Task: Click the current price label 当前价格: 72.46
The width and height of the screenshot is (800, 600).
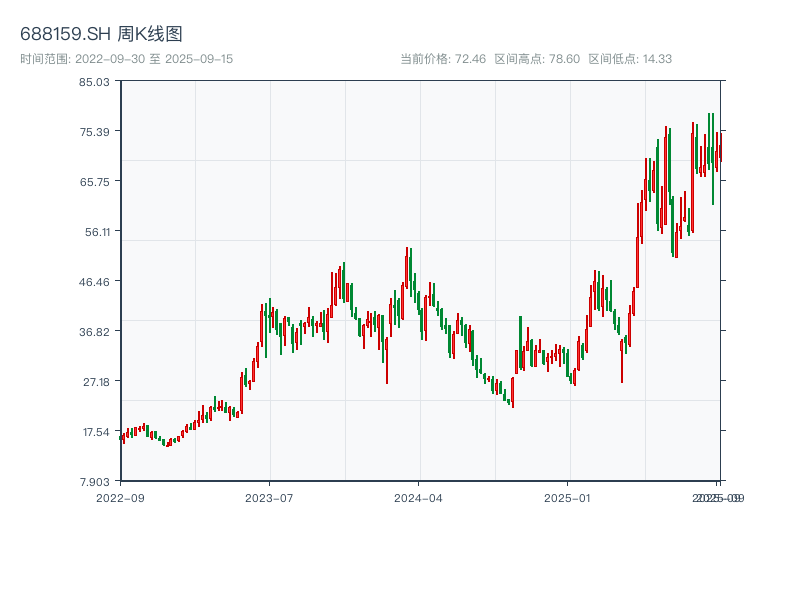Action: click(443, 59)
